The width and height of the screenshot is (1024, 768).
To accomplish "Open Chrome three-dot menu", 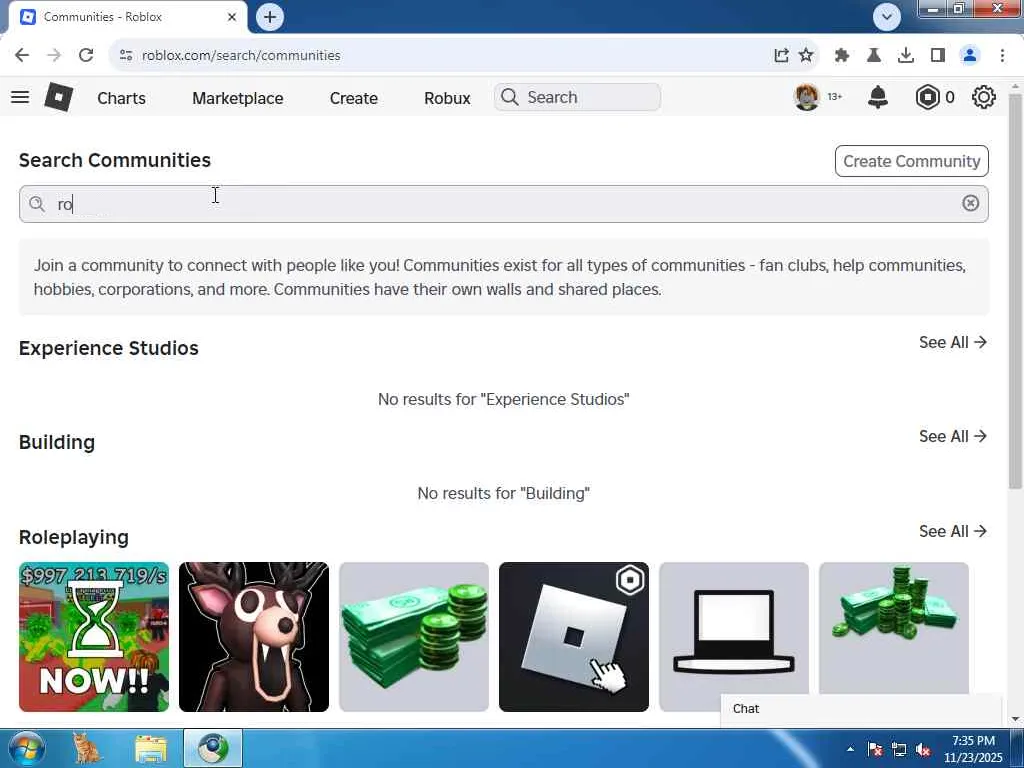I will 1002,56.
